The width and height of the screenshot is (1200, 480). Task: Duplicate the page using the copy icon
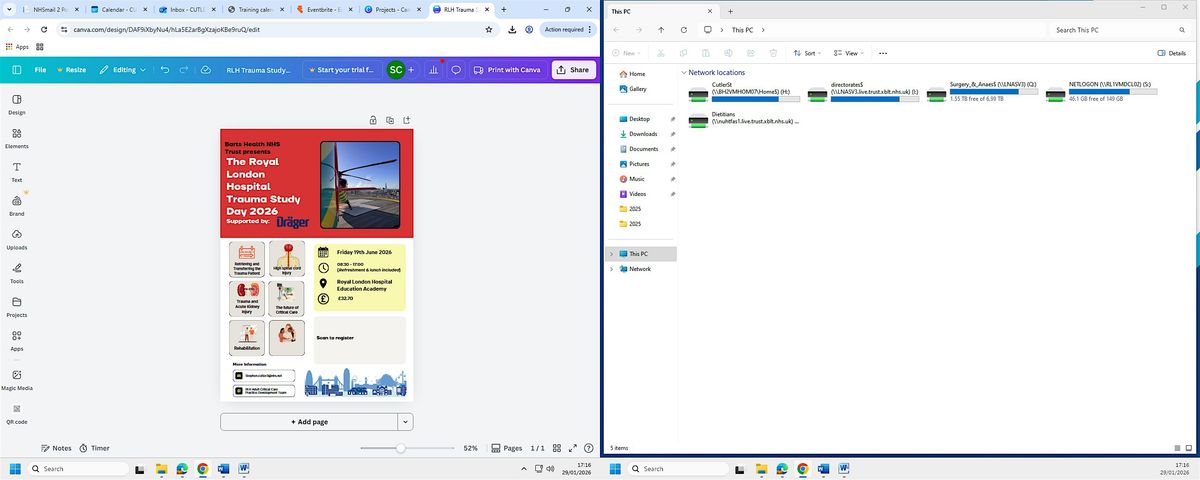(x=390, y=120)
